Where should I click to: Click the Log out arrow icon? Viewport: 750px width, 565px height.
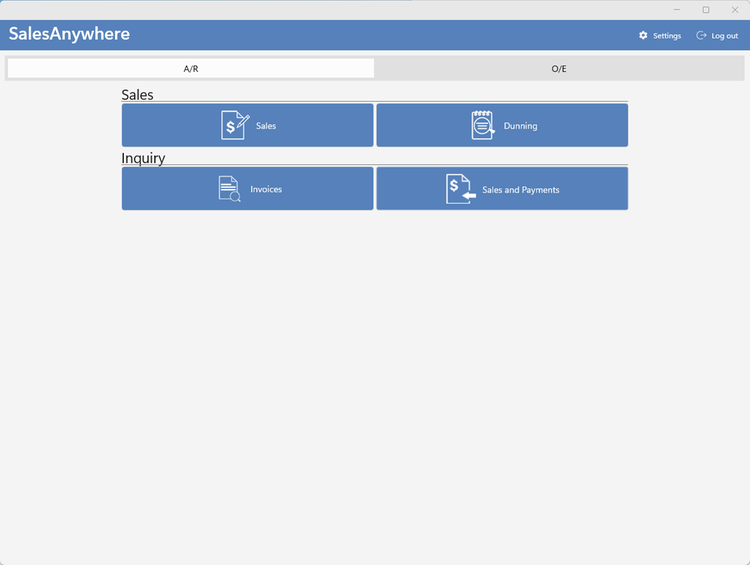click(x=701, y=36)
